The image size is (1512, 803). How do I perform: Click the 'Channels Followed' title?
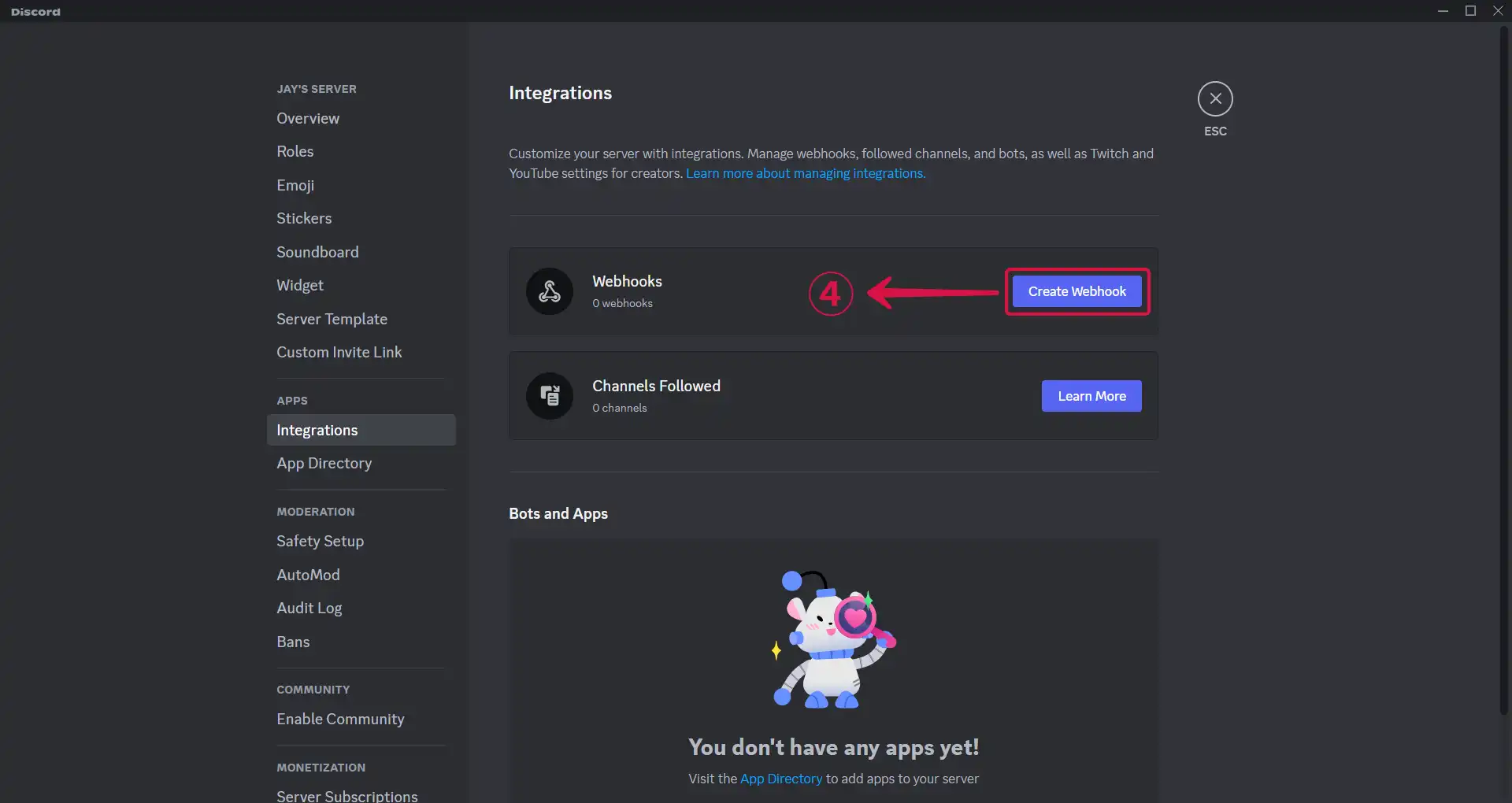pos(656,386)
